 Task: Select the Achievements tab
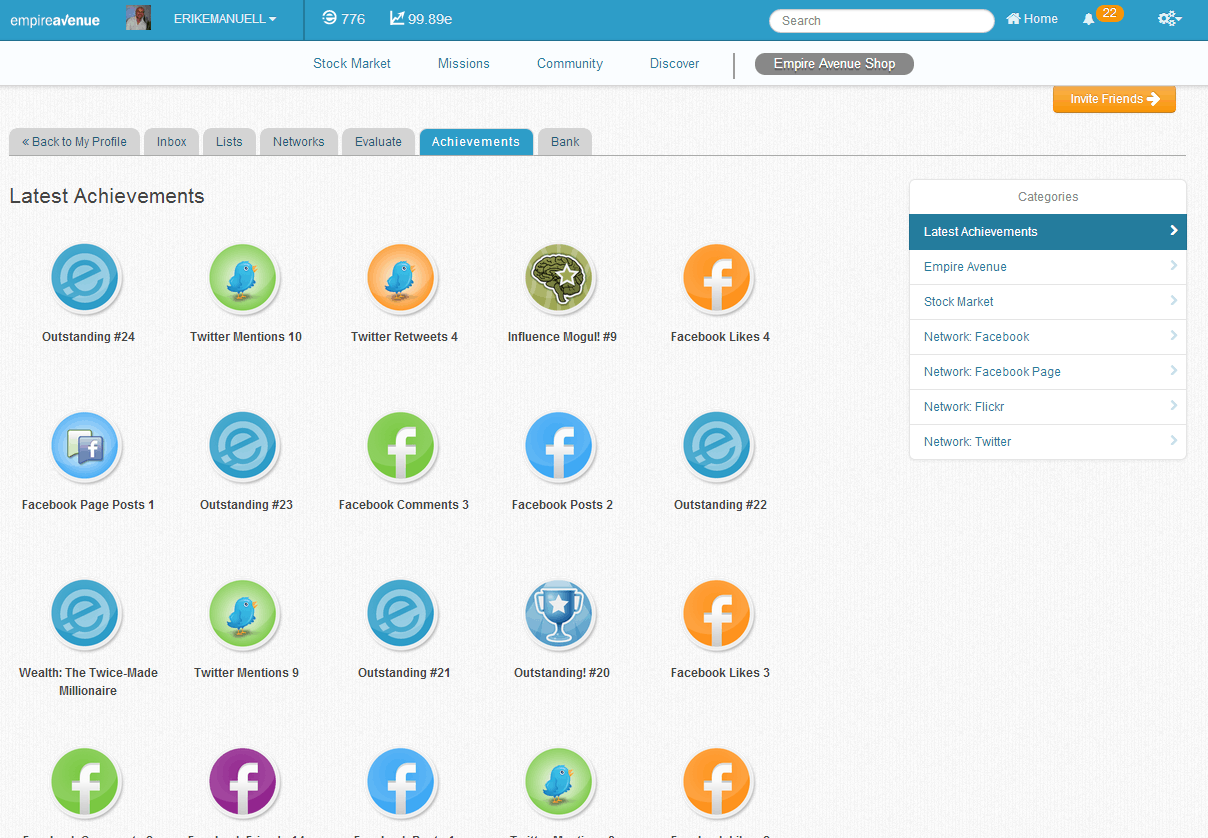click(476, 142)
